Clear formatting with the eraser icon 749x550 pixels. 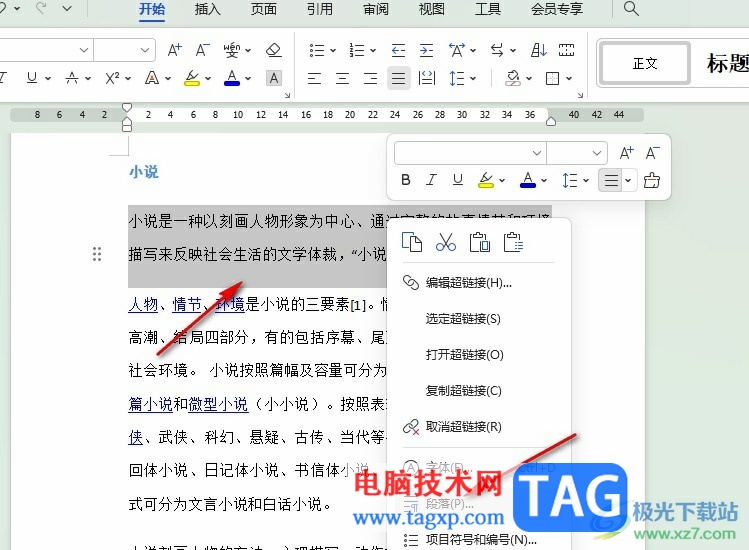[x=274, y=50]
